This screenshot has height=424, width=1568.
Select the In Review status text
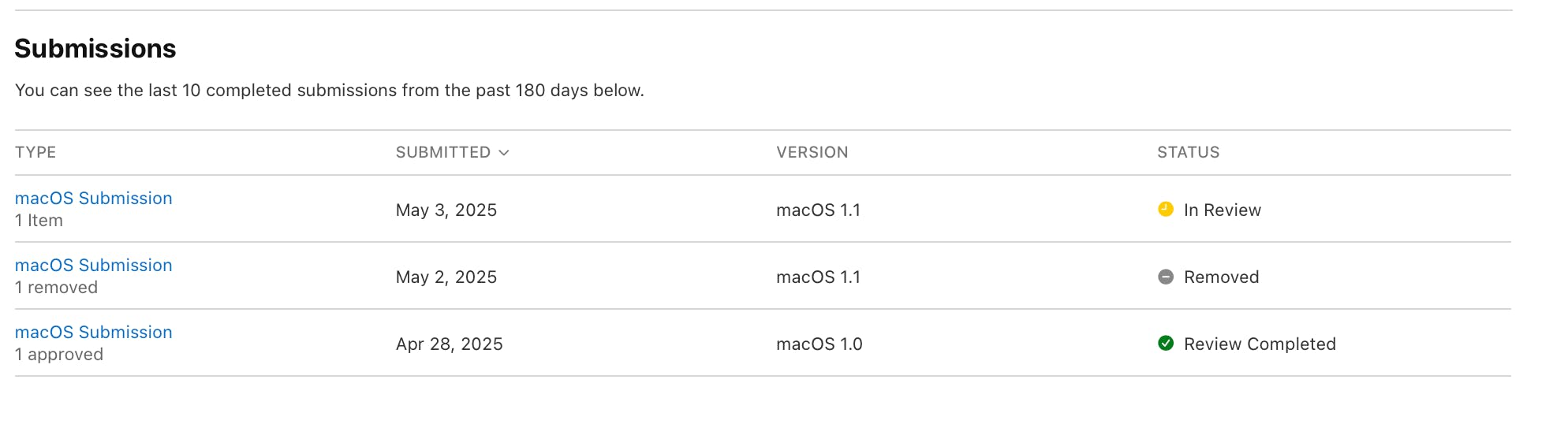click(1222, 210)
